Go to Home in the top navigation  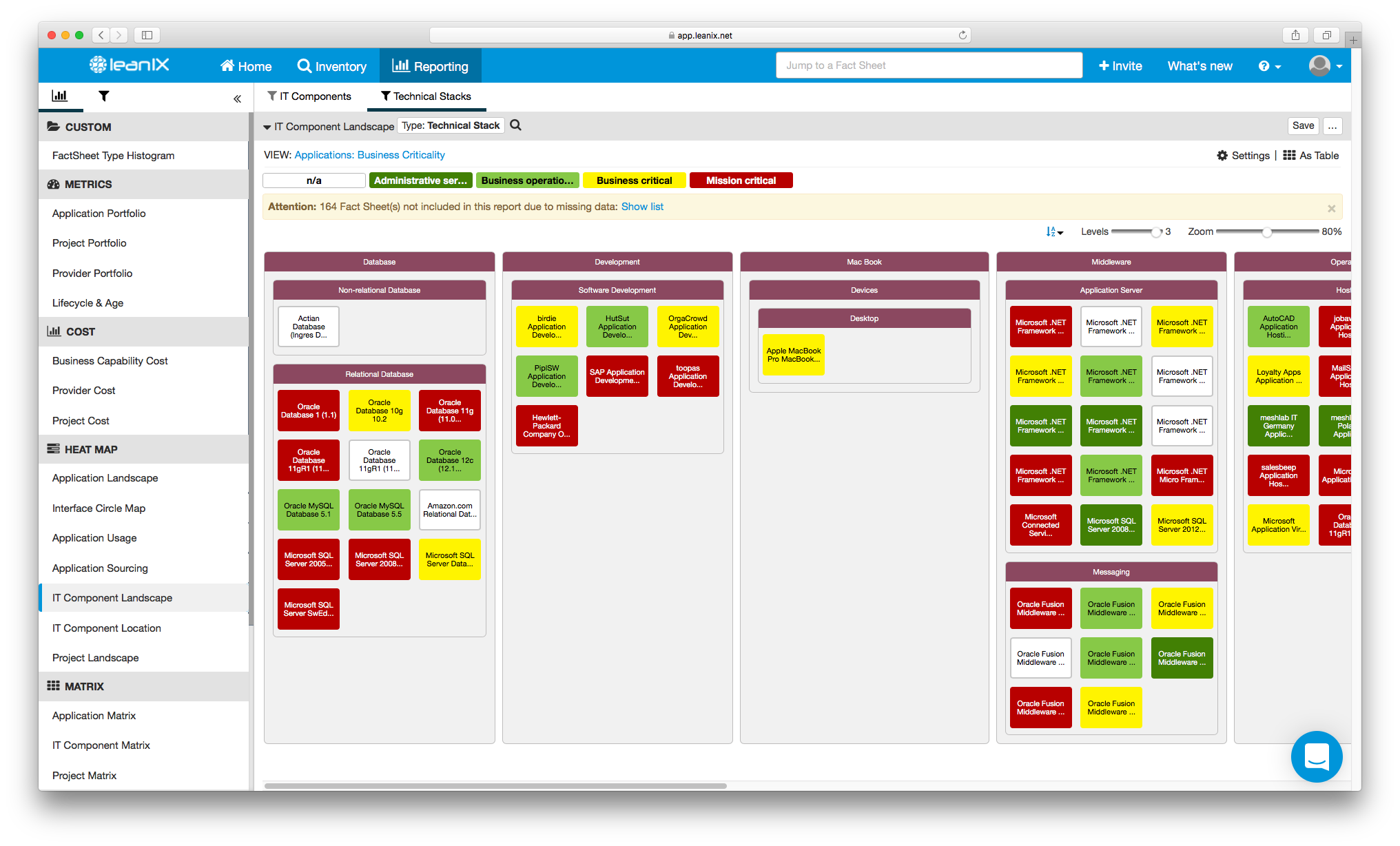pos(246,66)
